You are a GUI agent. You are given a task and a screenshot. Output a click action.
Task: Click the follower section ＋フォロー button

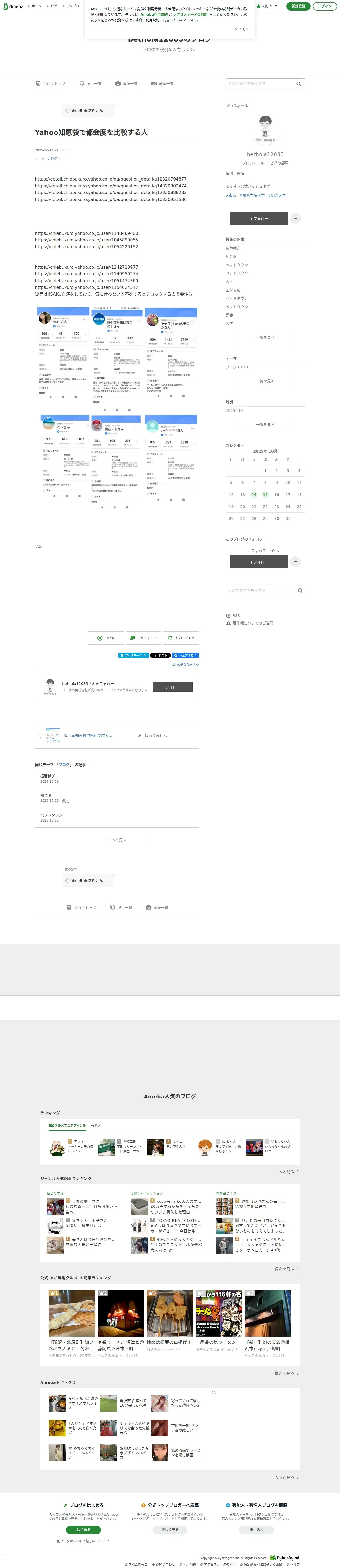(x=258, y=562)
